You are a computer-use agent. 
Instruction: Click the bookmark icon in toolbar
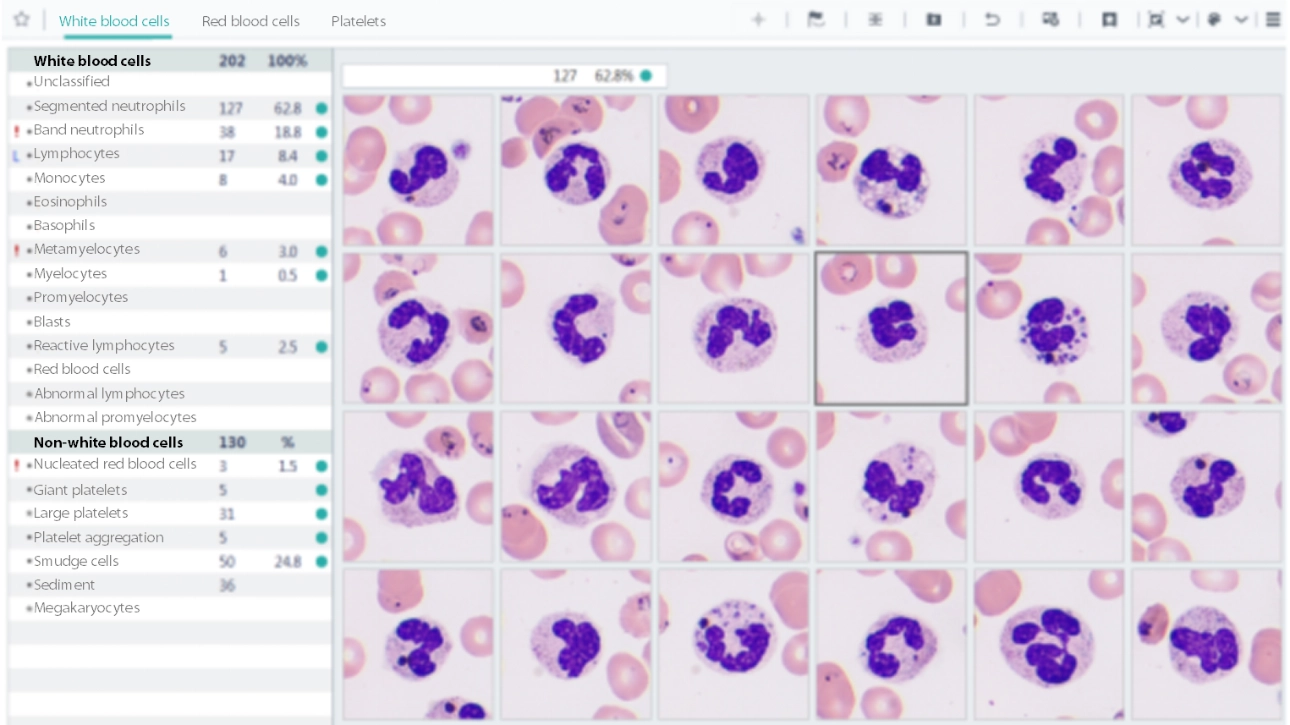1109,20
